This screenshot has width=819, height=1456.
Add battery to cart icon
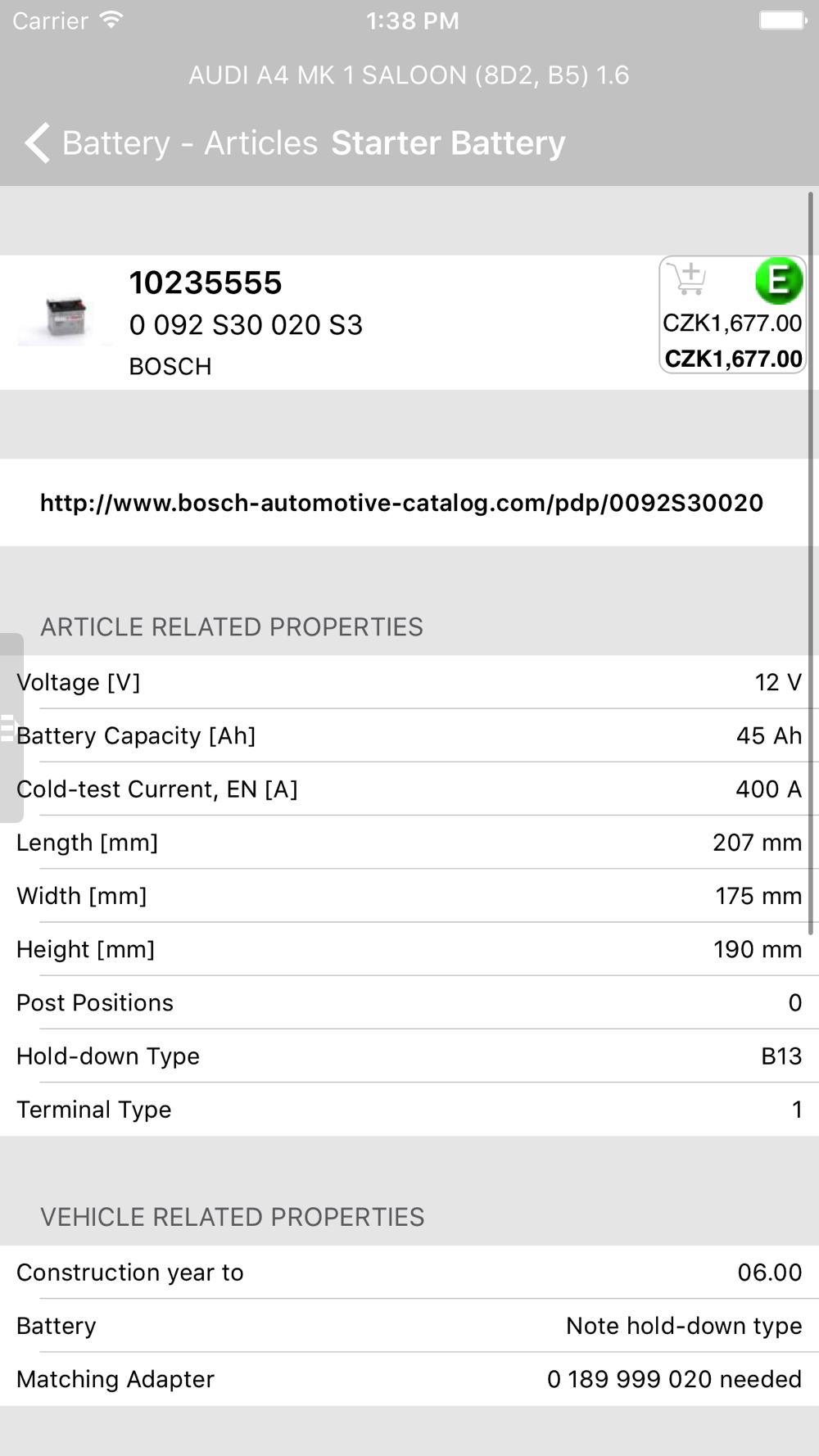pos(687,278)
